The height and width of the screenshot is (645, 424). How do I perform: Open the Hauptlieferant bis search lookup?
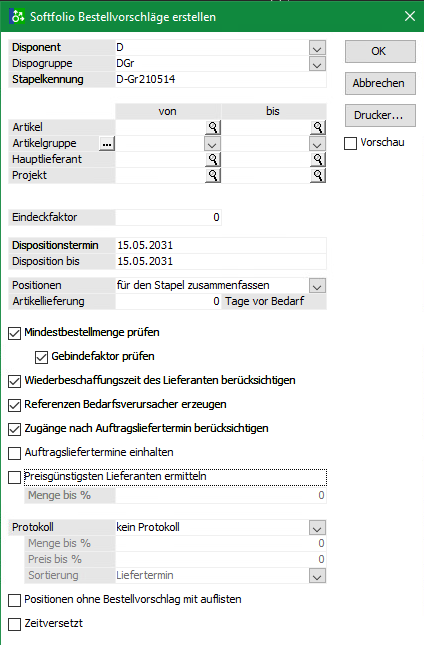[x=318, y=159]
